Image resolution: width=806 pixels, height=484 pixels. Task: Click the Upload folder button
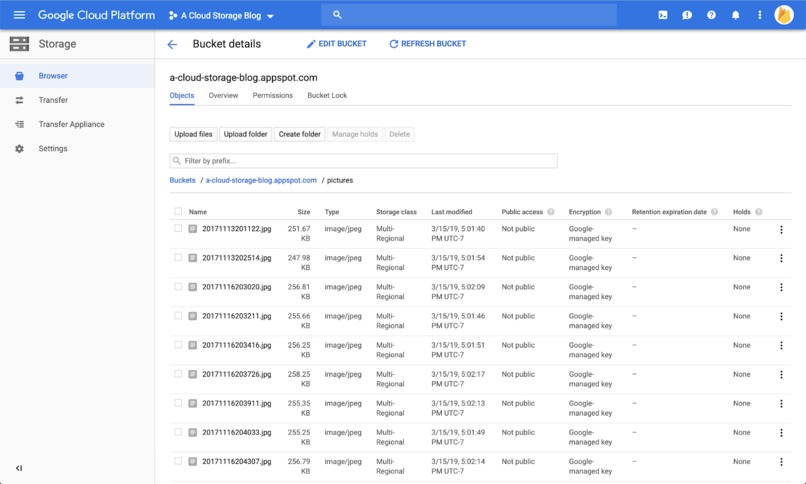coord(246,134)
